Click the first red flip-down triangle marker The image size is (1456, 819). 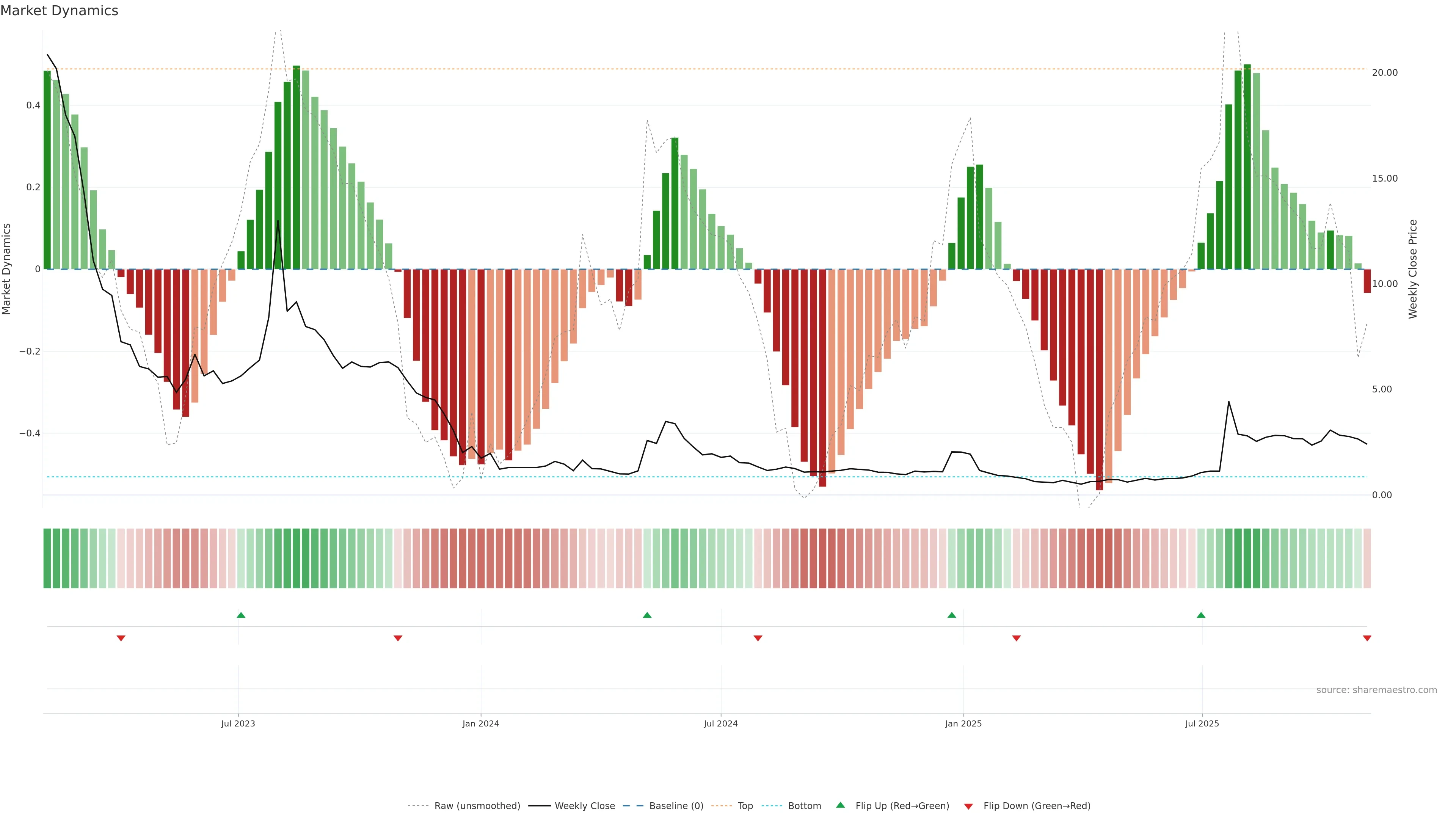(121, 638)
